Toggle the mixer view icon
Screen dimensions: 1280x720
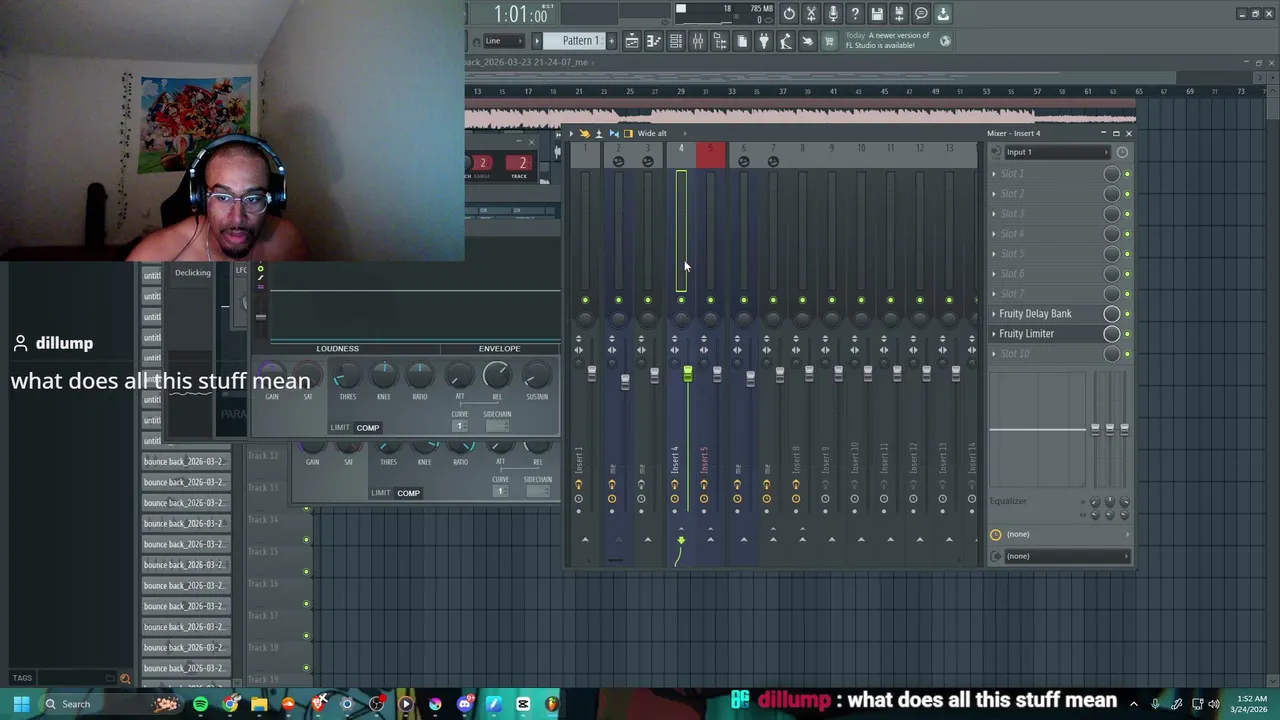pos(698,41)
